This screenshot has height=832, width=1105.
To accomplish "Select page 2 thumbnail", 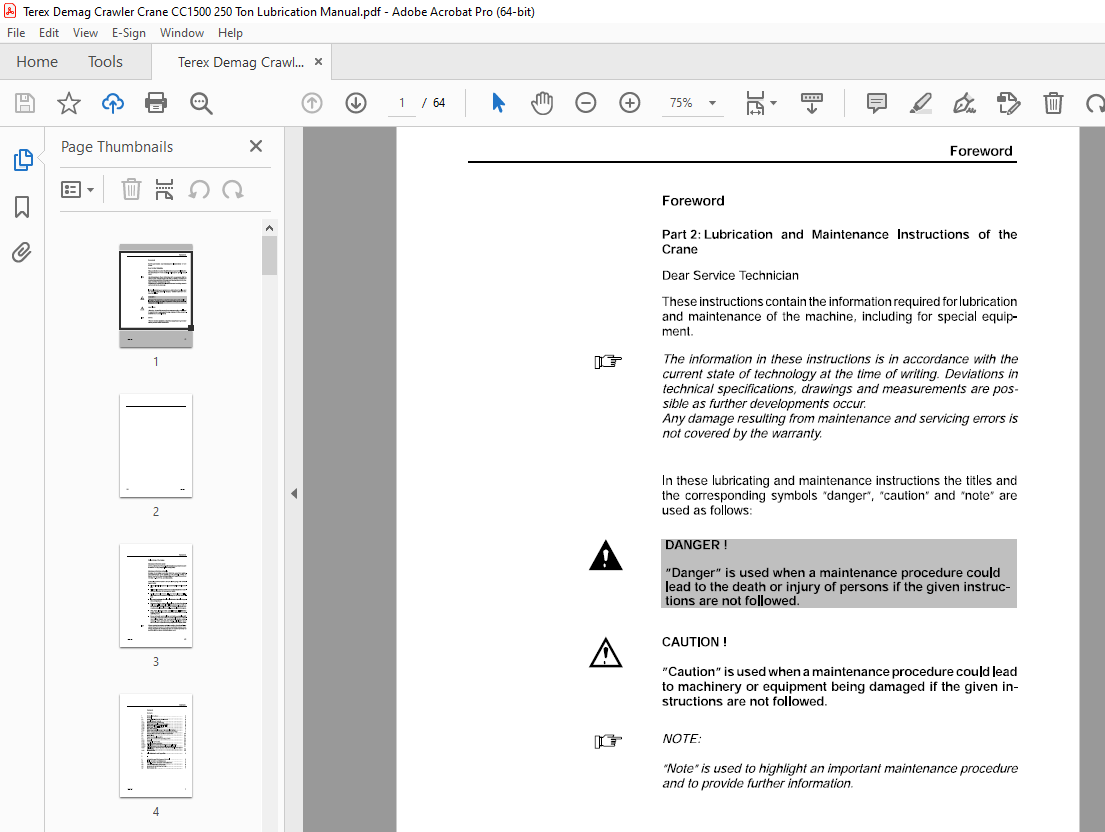I will pos(156,445).
